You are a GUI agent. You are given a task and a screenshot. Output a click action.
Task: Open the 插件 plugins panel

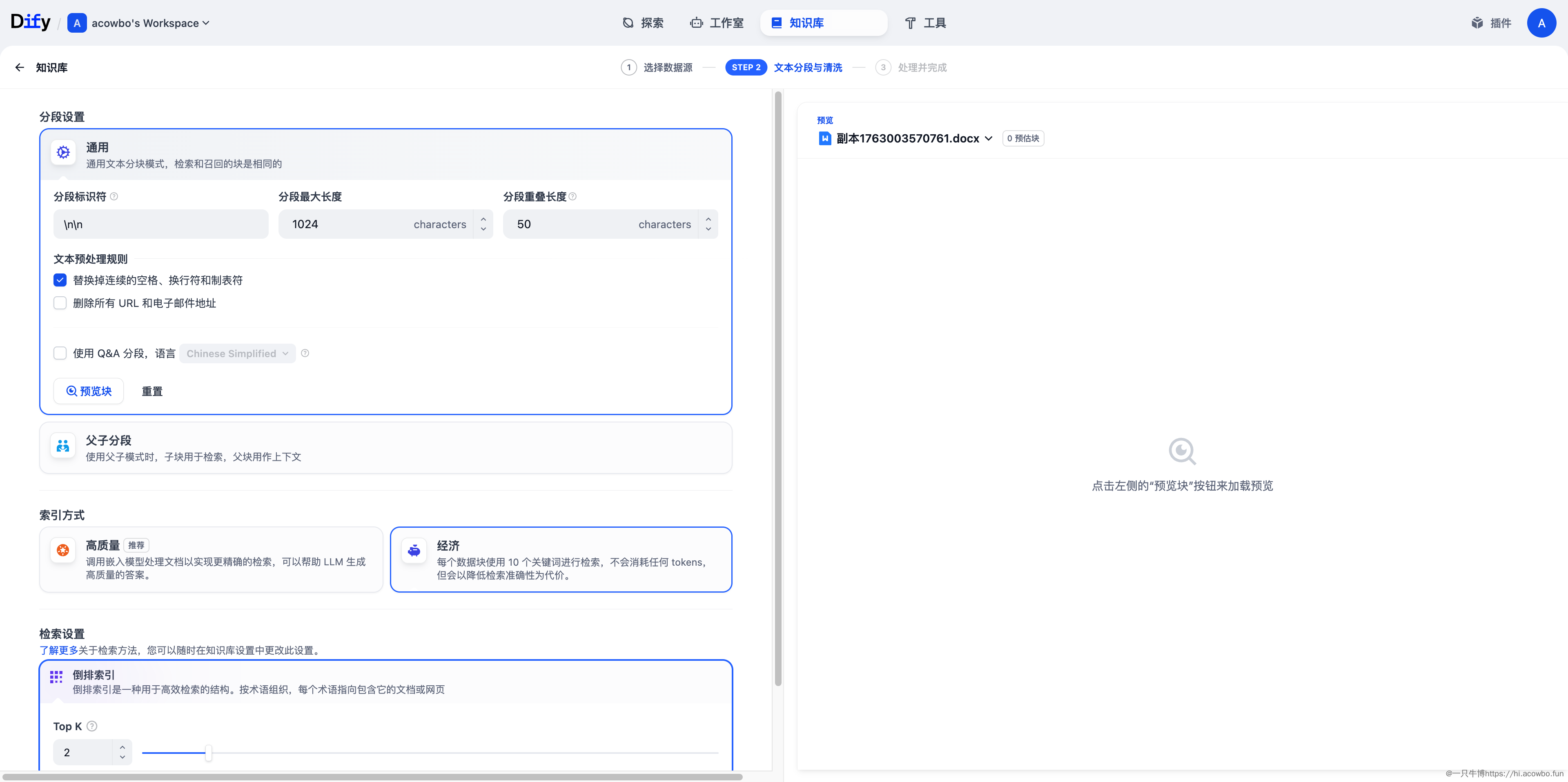[x=1491, y=22]
